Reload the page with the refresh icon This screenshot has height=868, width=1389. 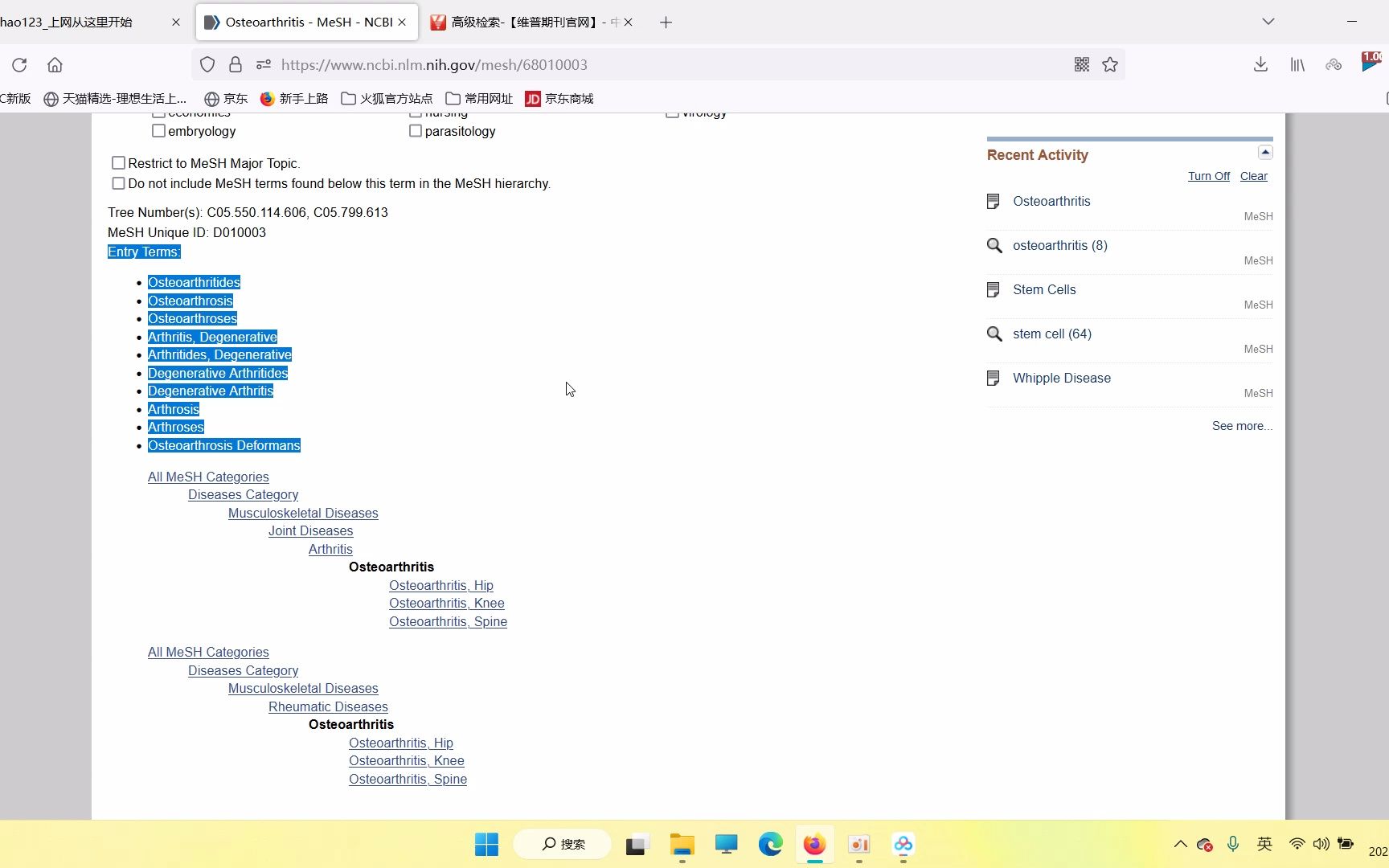[x=19, y=65]
